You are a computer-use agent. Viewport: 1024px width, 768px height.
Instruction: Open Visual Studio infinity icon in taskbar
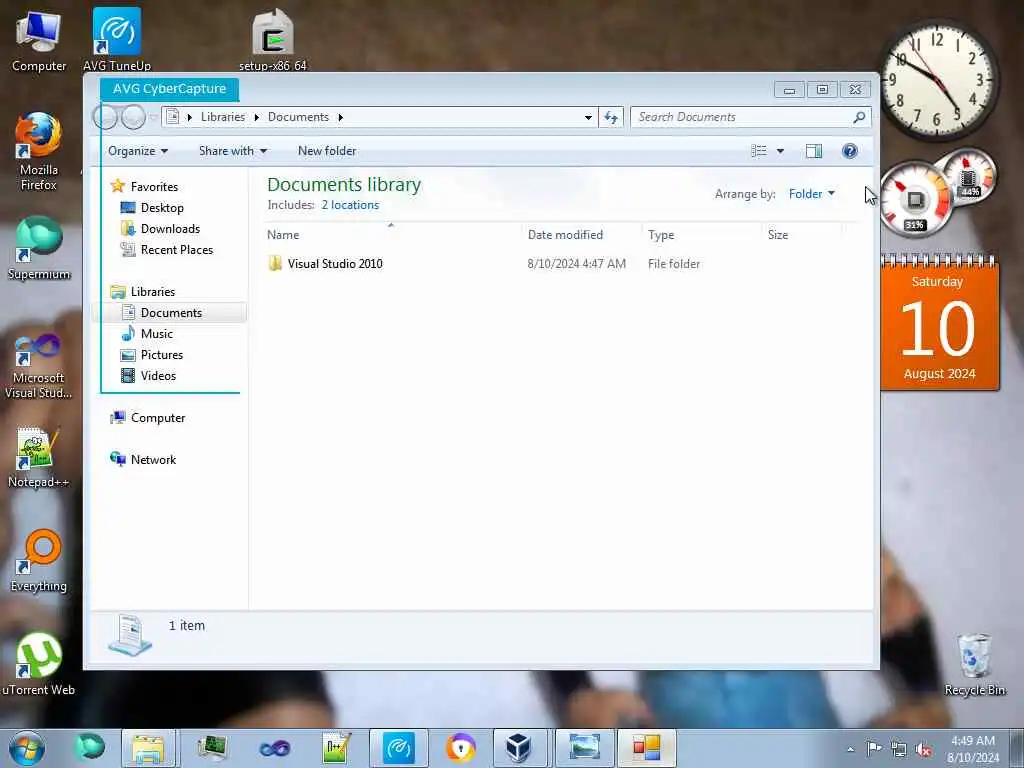(x=275, y=748)
